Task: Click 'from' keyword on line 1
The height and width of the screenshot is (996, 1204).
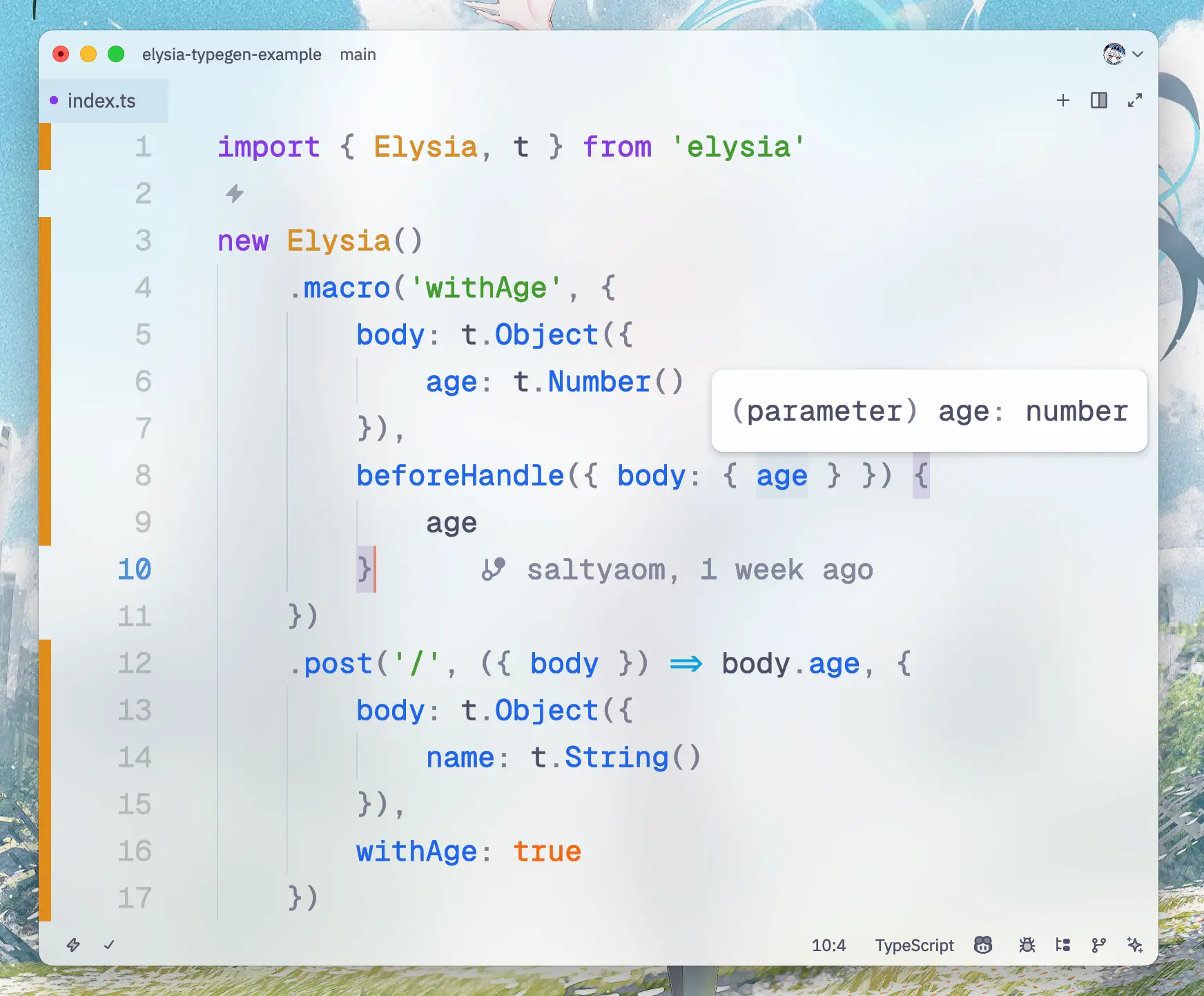Action: (x=617, y=147)
